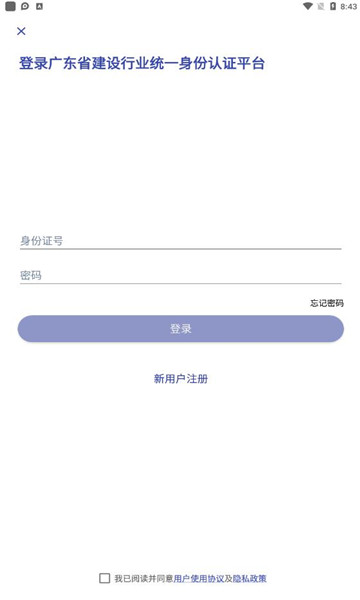
Task: Tap the Wi-Fi signal icon
Action: point(308,6)
